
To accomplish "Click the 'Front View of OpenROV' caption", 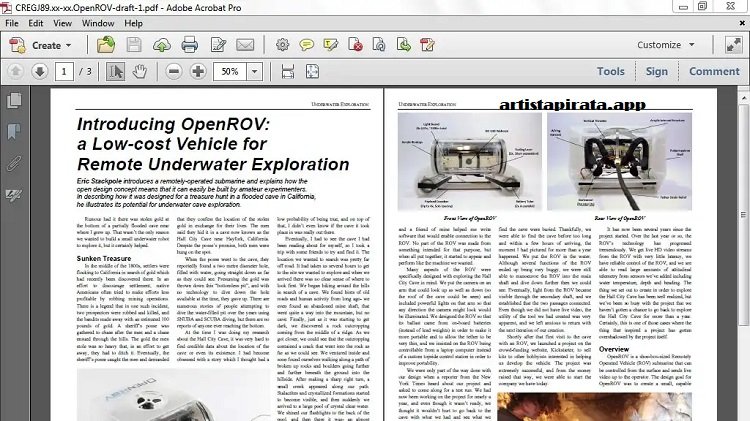I will tap(470, 218).
